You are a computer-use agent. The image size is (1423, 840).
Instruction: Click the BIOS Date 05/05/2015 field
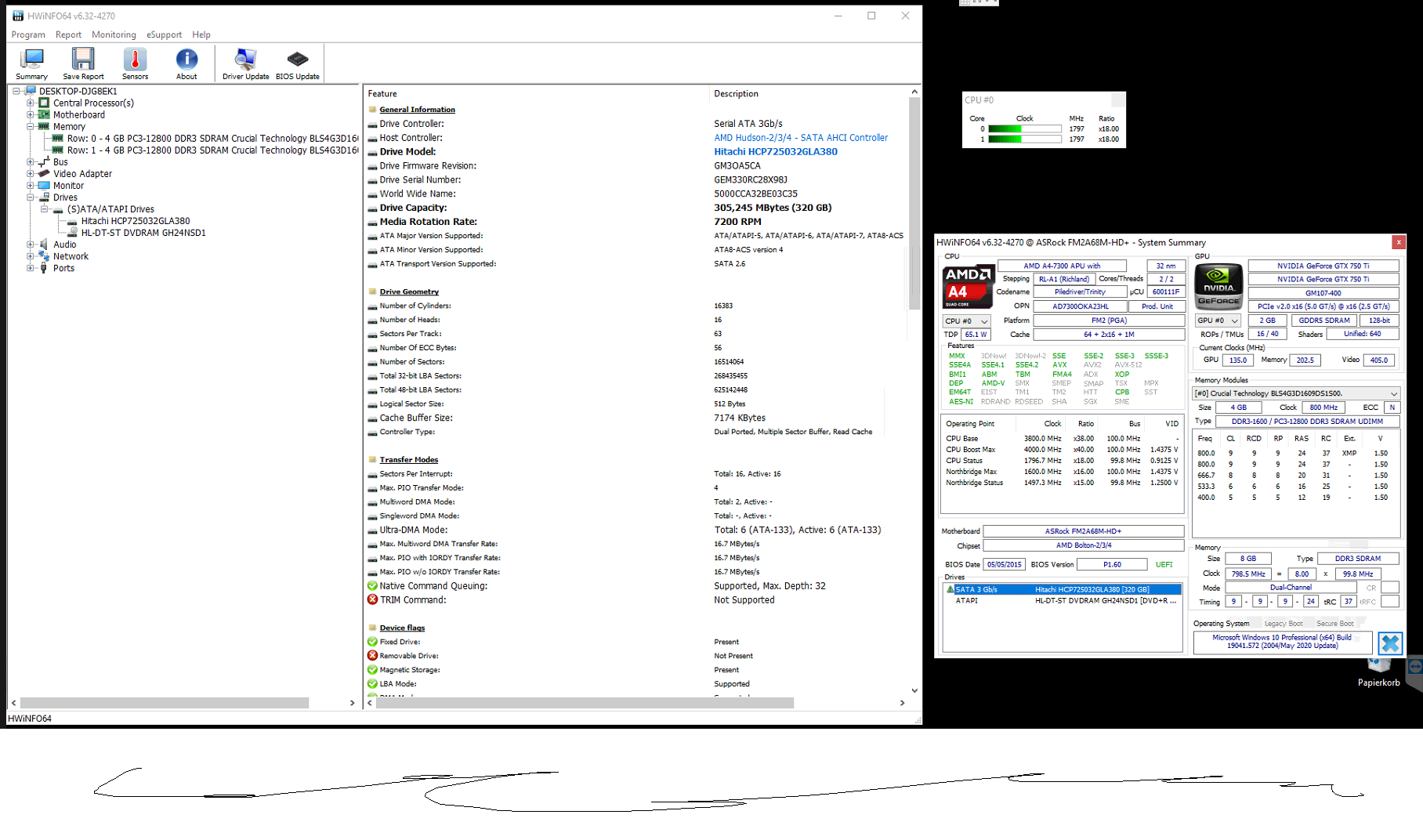coord(1003,564)
